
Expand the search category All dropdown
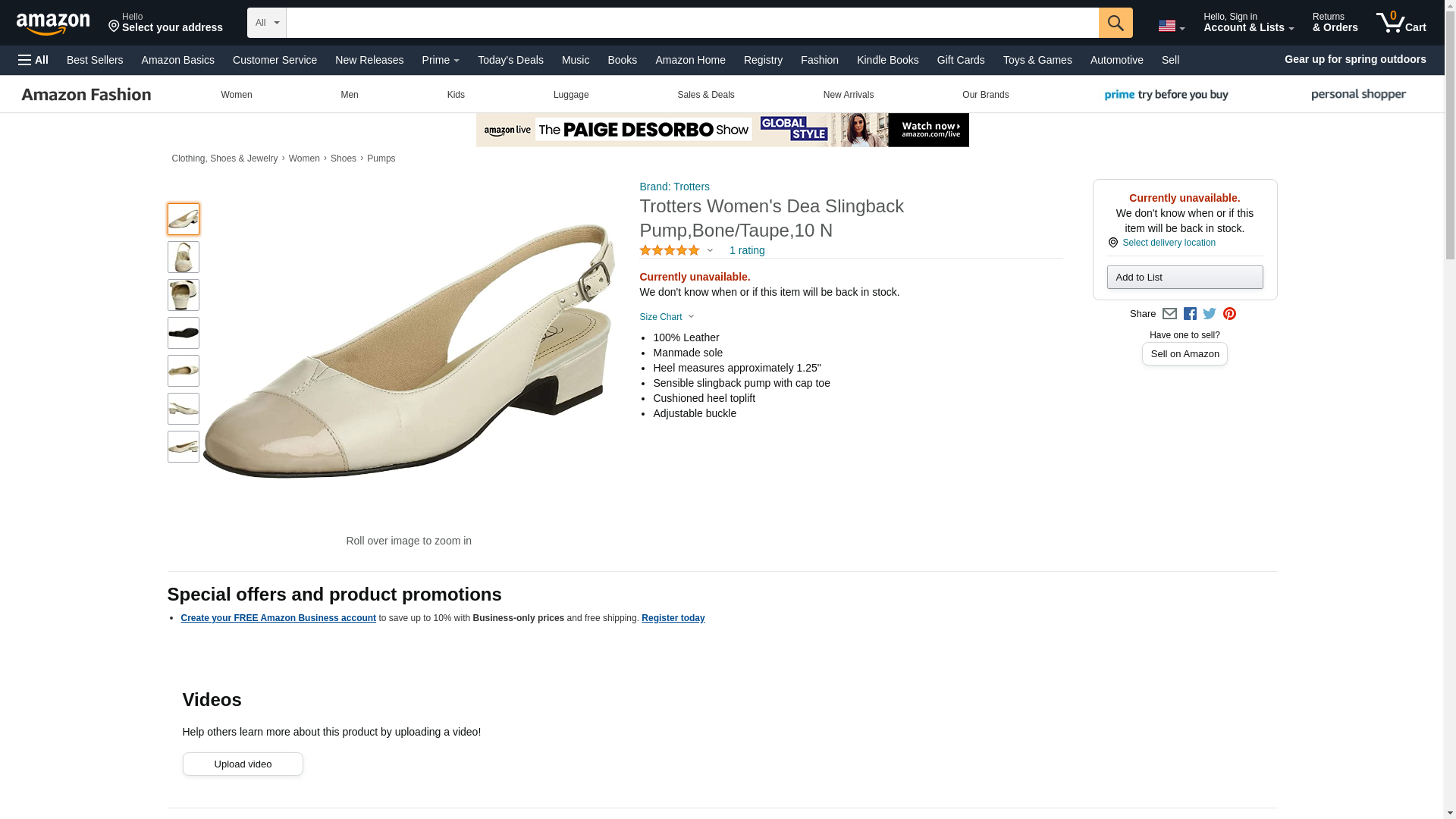tap(266, 23)
